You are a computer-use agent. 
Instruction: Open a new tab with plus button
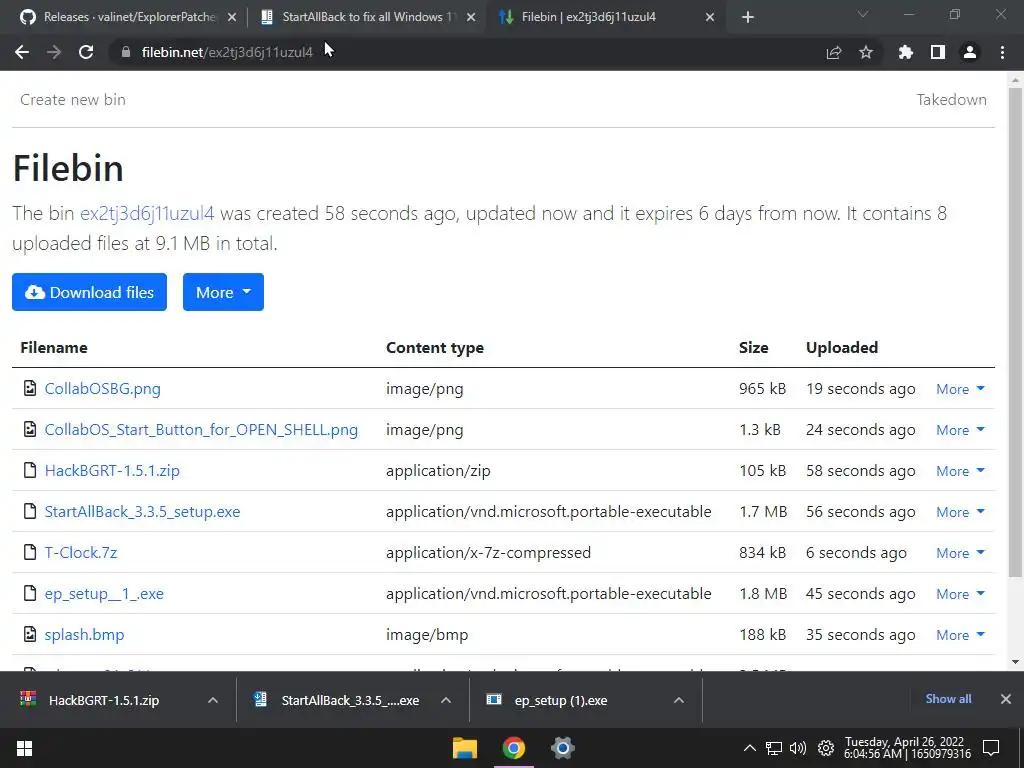tap(748, 18)
